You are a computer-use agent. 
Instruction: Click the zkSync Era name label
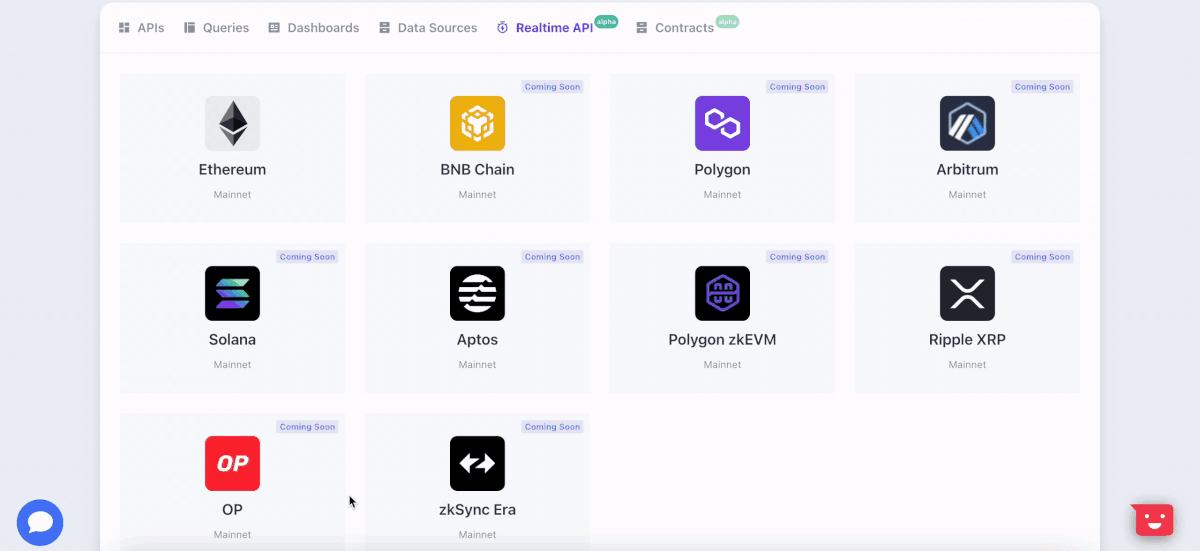pos(477,510)
